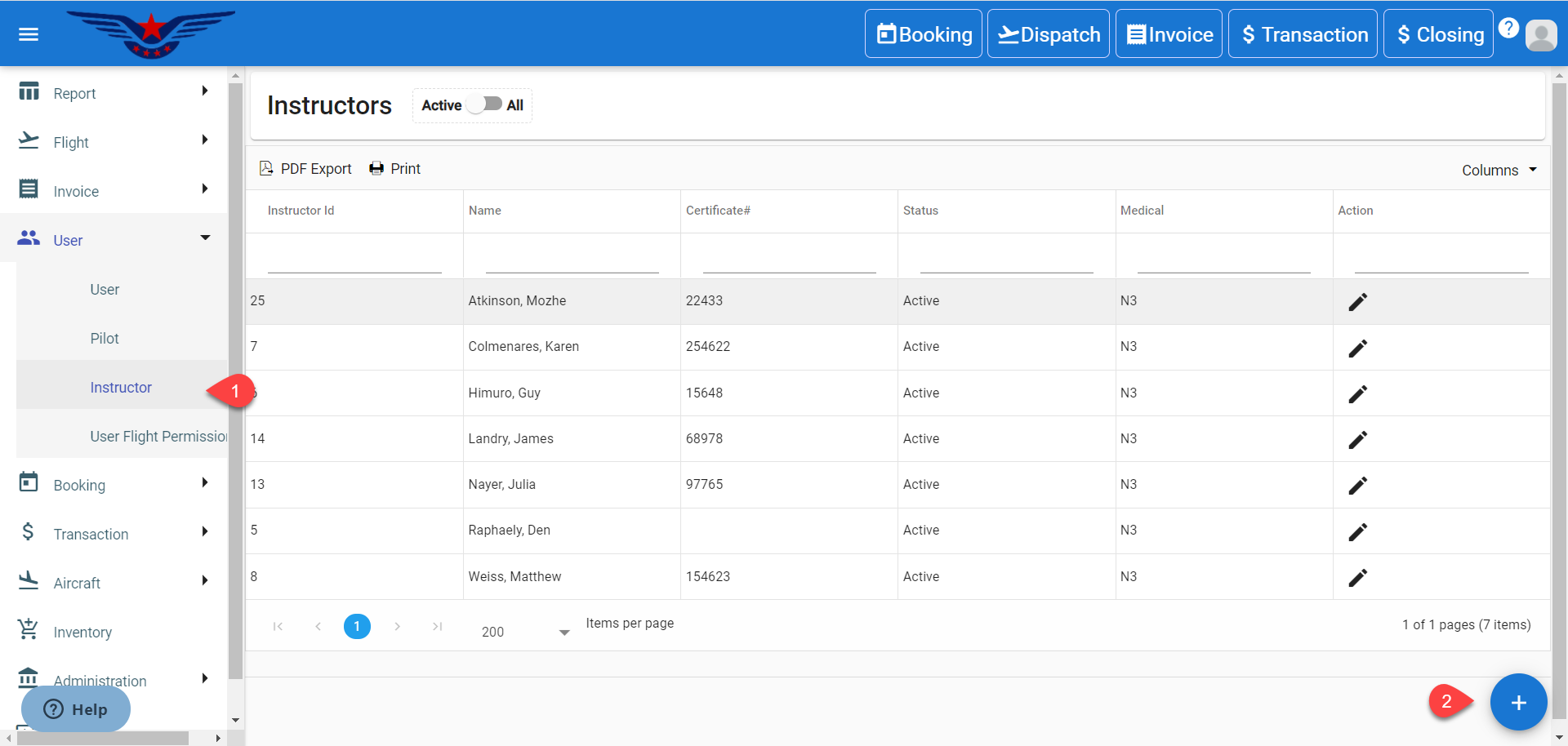Open User Flight Permission menu item
Screen dimensions: 1568x746
point(158,436)
